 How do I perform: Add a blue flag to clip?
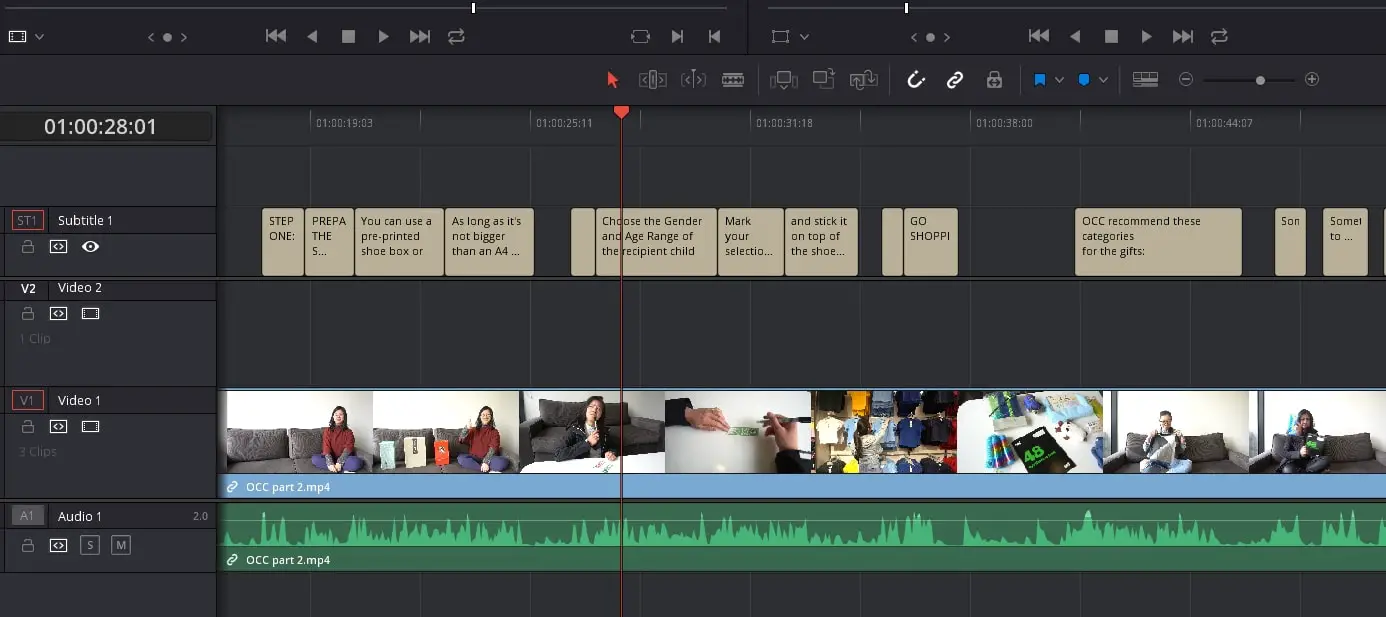tap(1040, 80)
